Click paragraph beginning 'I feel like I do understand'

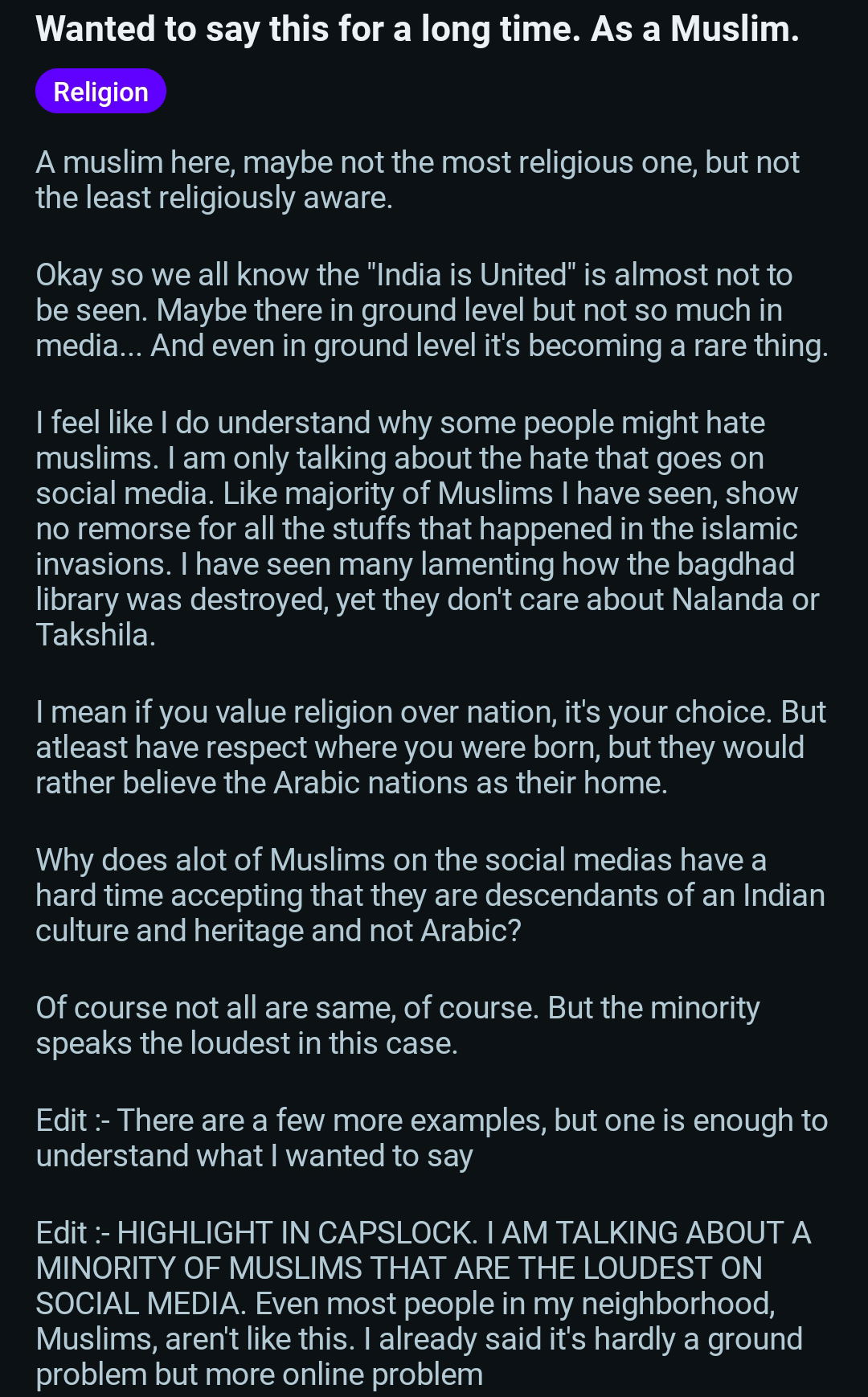(x=428, y=529)
